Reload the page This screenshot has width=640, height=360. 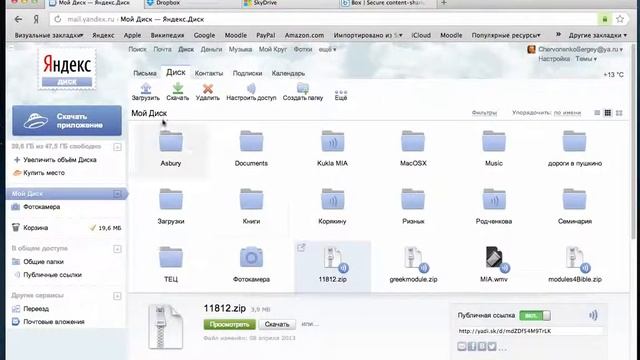point(58,19)
